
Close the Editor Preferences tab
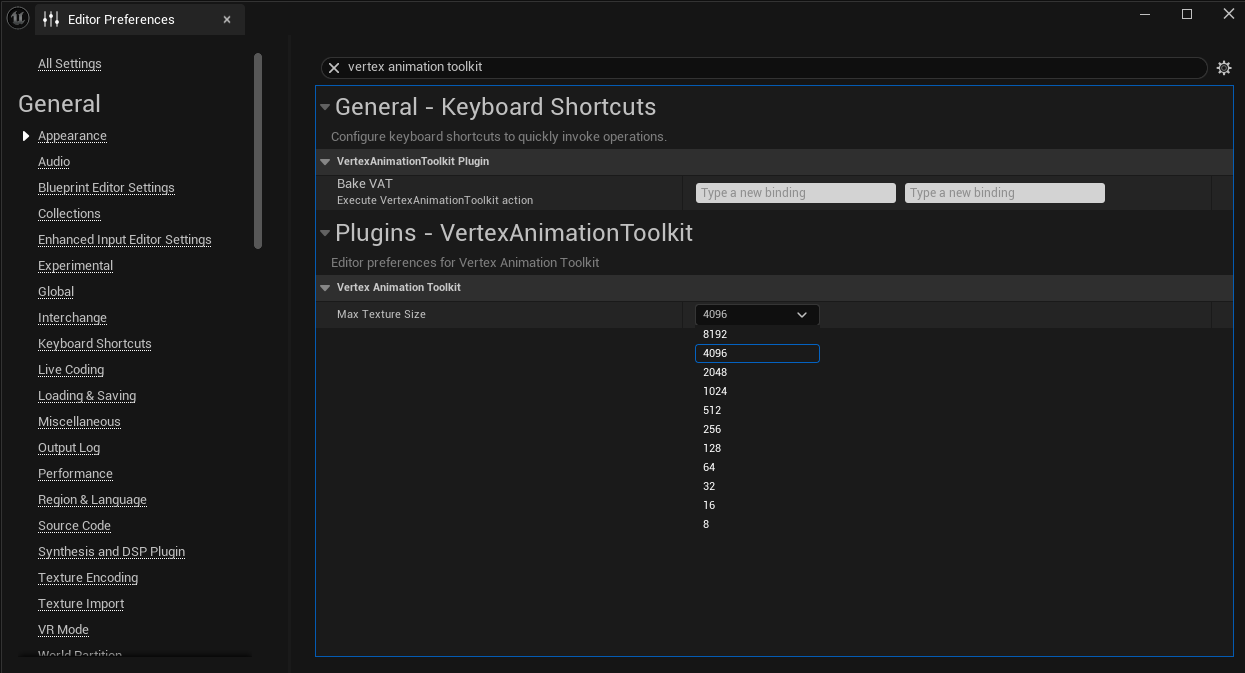point(227,19)
